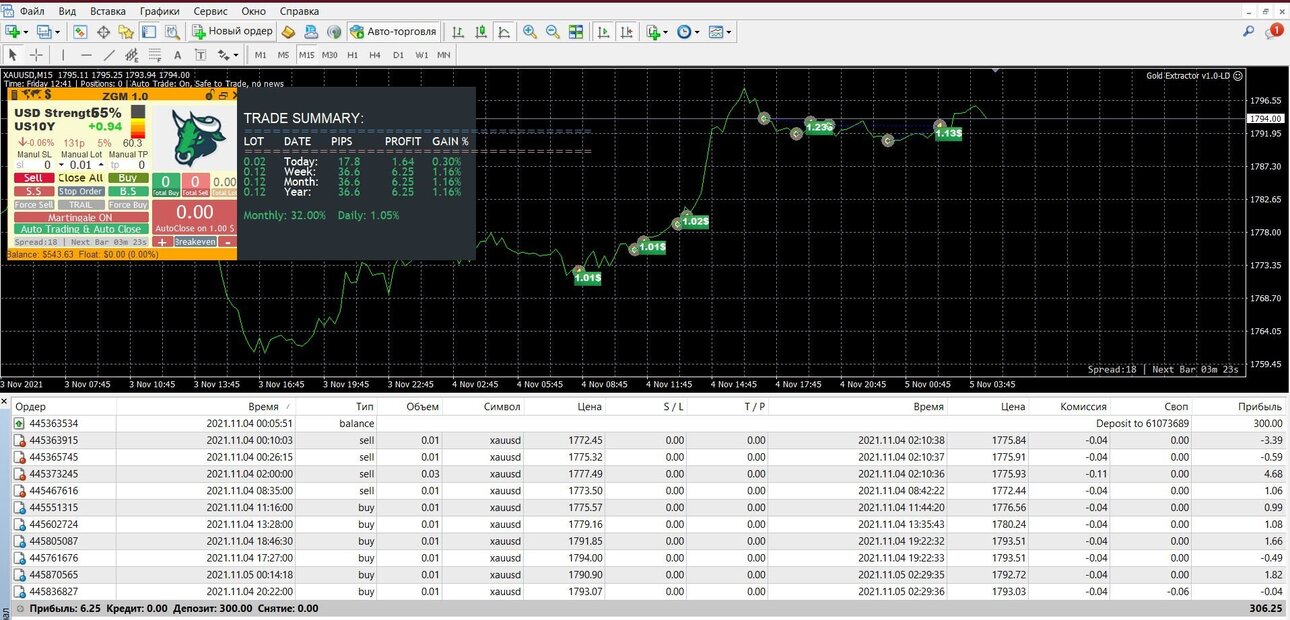Open the Графики menu
Image resolution: width=1290 pixels, height=620 pixels.
click(160, 11)
